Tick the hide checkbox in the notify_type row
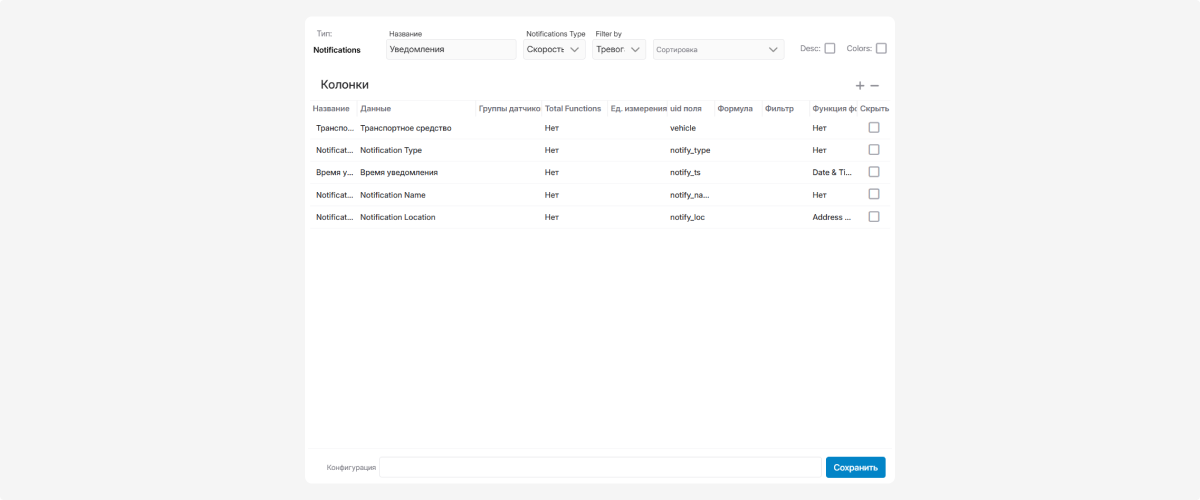Viewport: 1200px width, 500px height. click(x=874, y=149)
